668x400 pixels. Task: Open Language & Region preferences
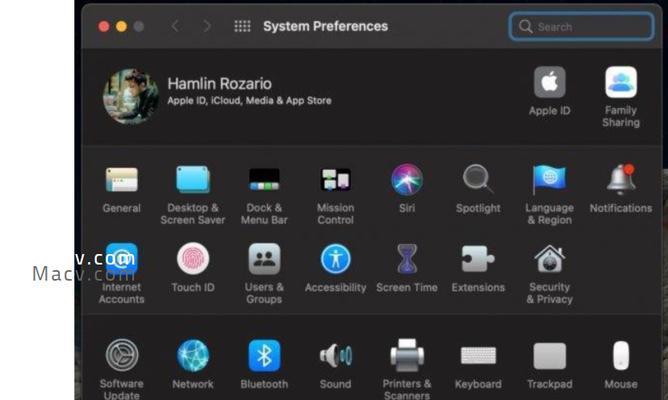pyautogui.click(x=550, y=179)
